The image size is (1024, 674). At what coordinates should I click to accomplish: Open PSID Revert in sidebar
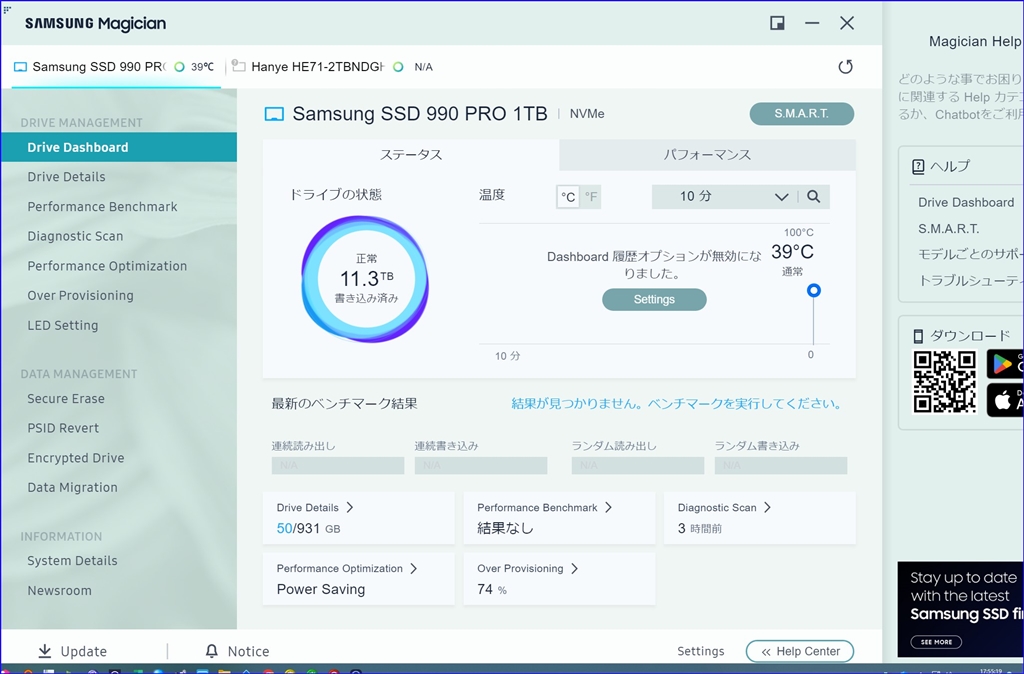tap(63, 428)
